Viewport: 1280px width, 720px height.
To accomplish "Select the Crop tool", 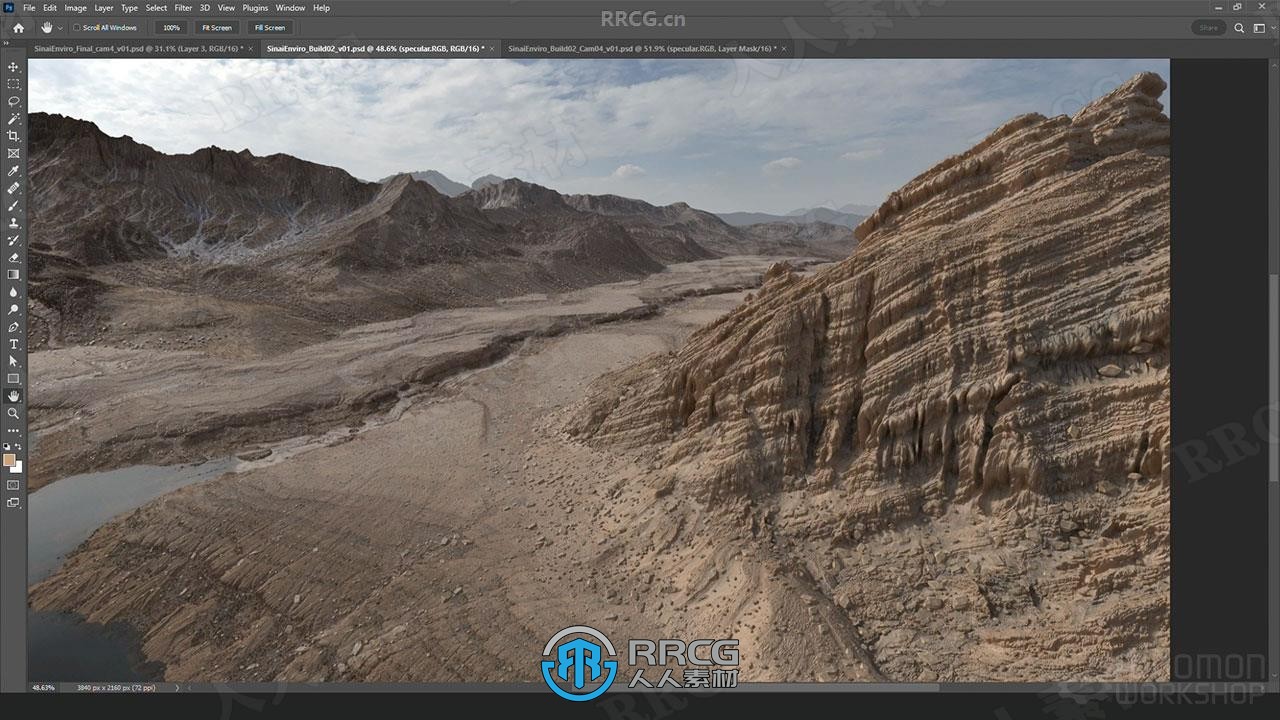I will (13, 136).
